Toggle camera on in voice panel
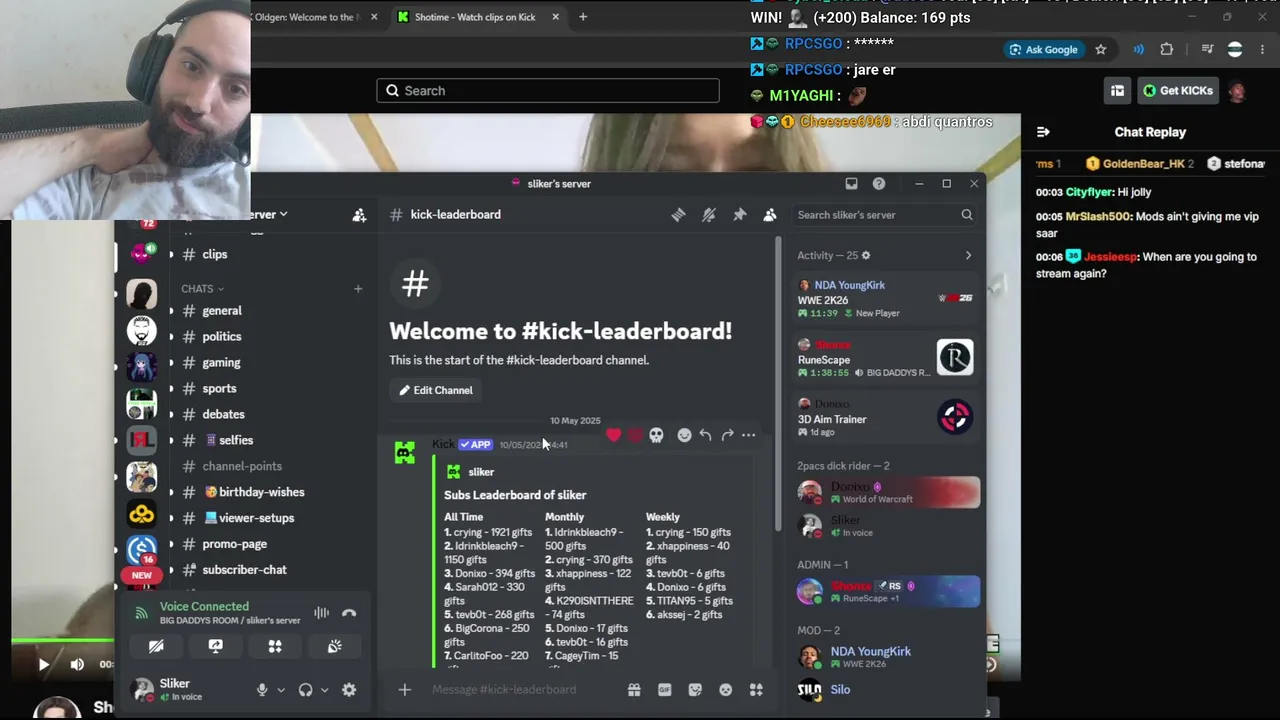Viewport: 1280px width, 720px height. pos(156,647)
